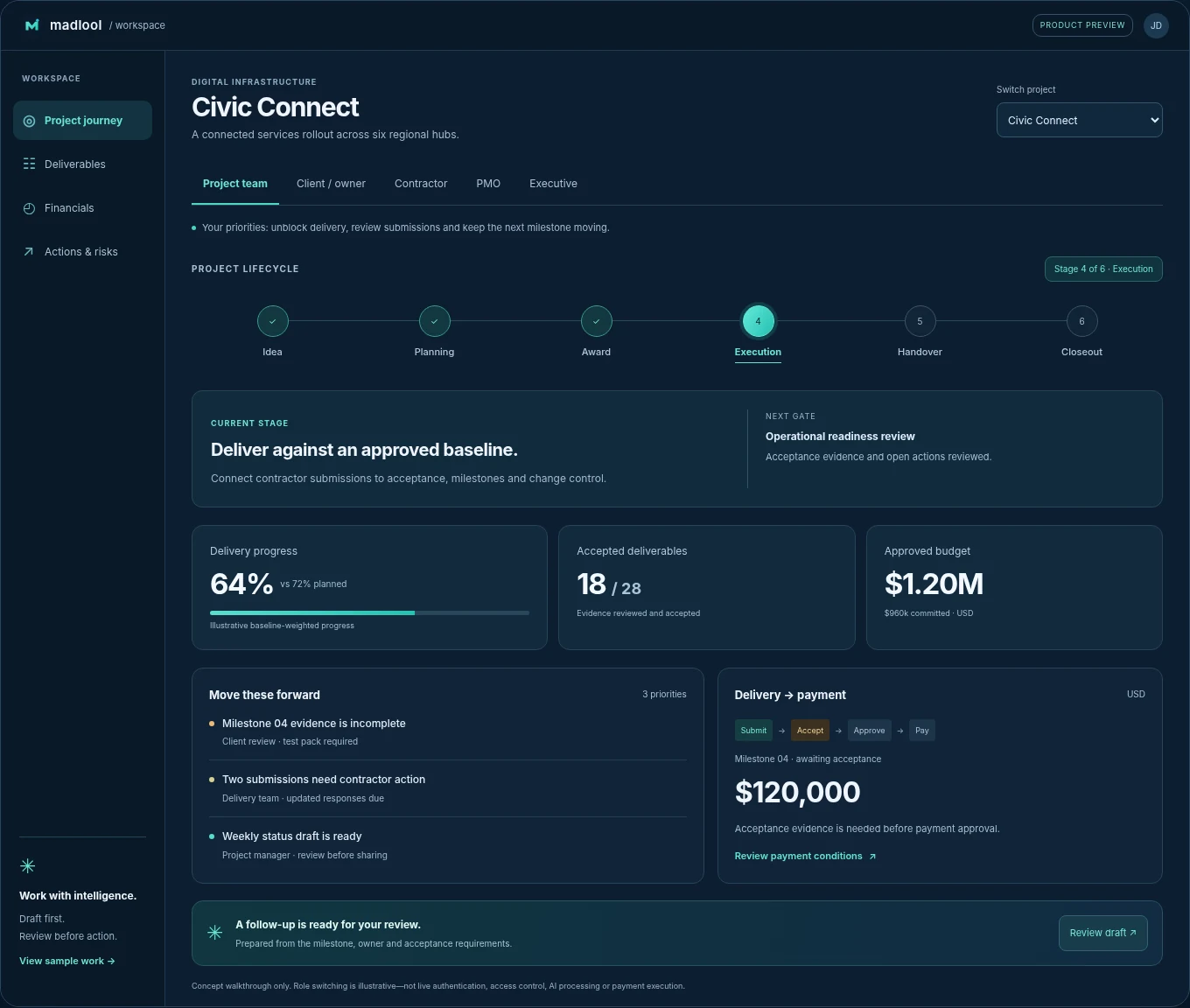Screen dimensions: 1190x1008
Task: Select the Project journey target icon
Action: [29, 121]
